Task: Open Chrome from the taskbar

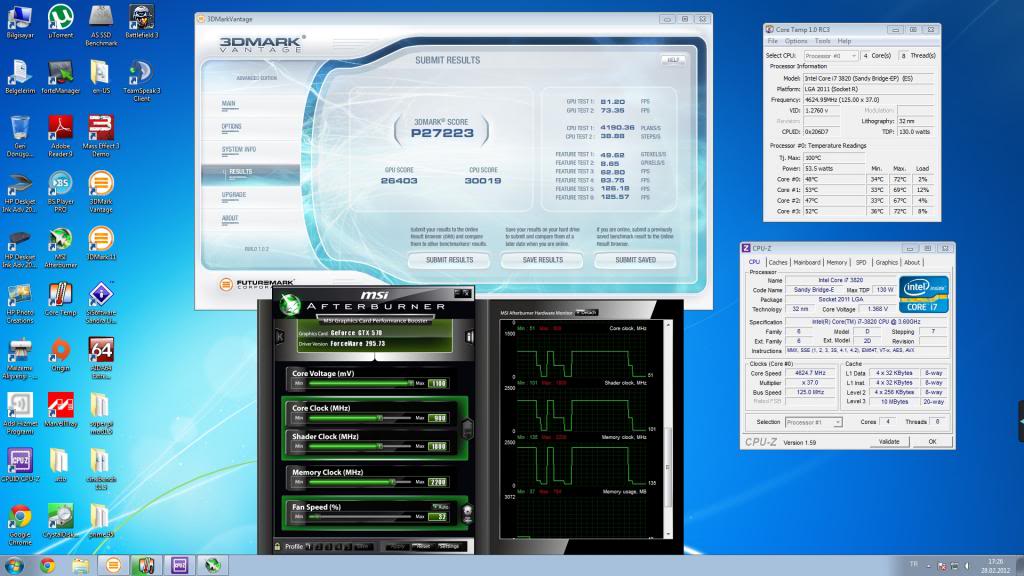Action: click(47, 566)
